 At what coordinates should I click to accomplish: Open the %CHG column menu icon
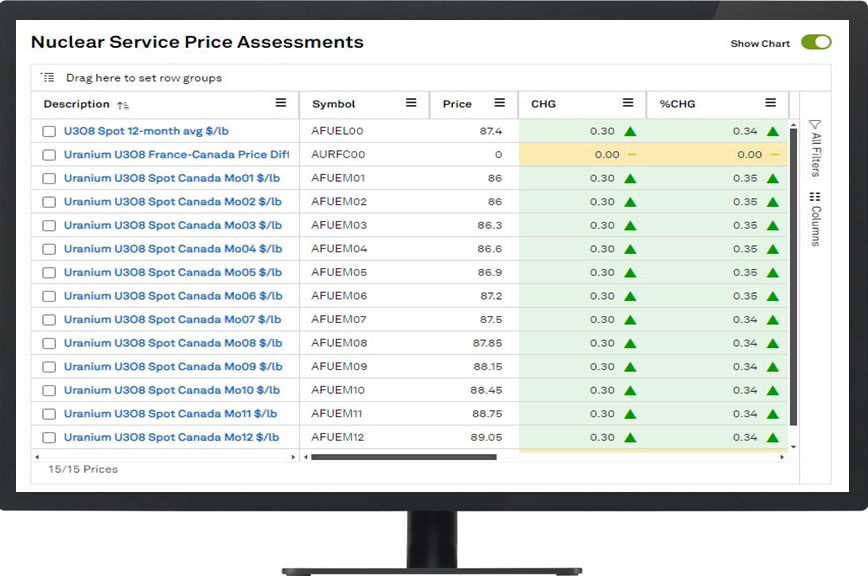click(770, 104)
